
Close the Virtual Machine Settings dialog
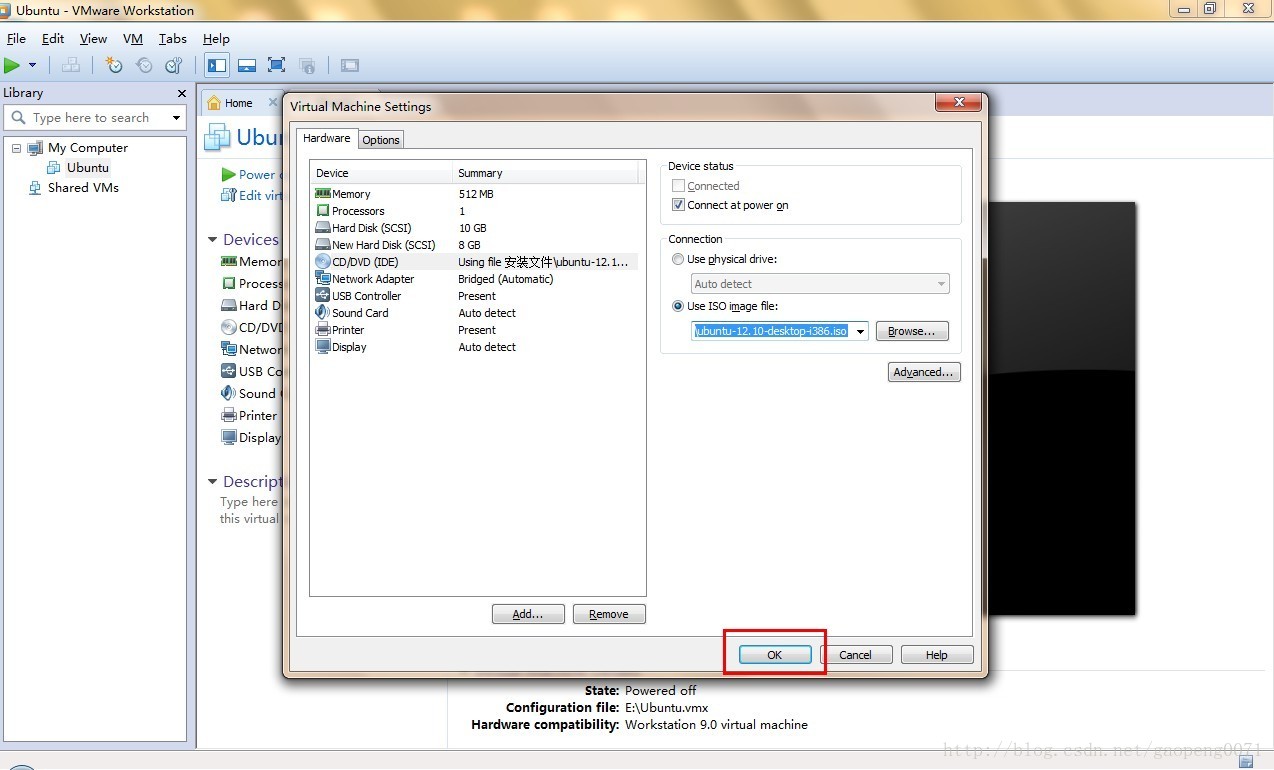[x=958, y=103]
